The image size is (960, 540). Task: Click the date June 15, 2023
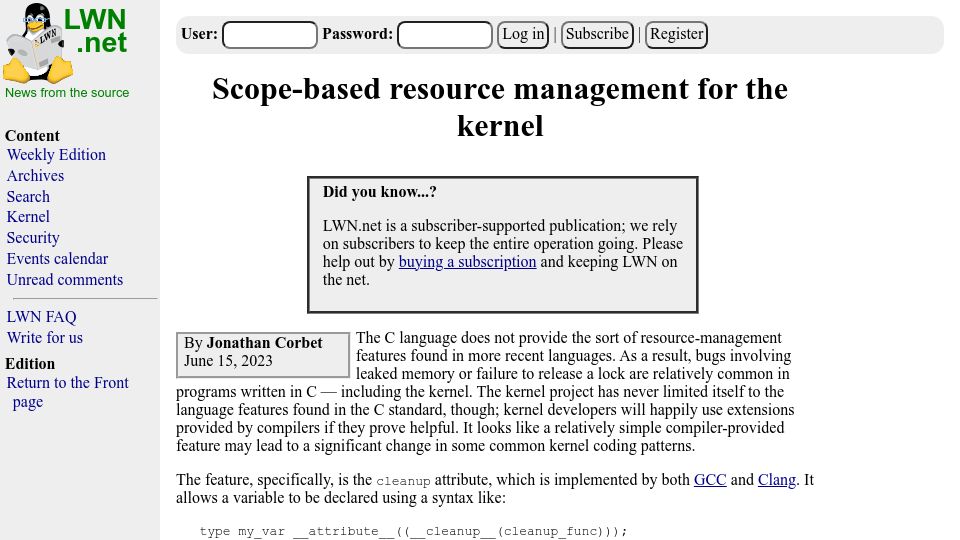[x=228, y=361]
